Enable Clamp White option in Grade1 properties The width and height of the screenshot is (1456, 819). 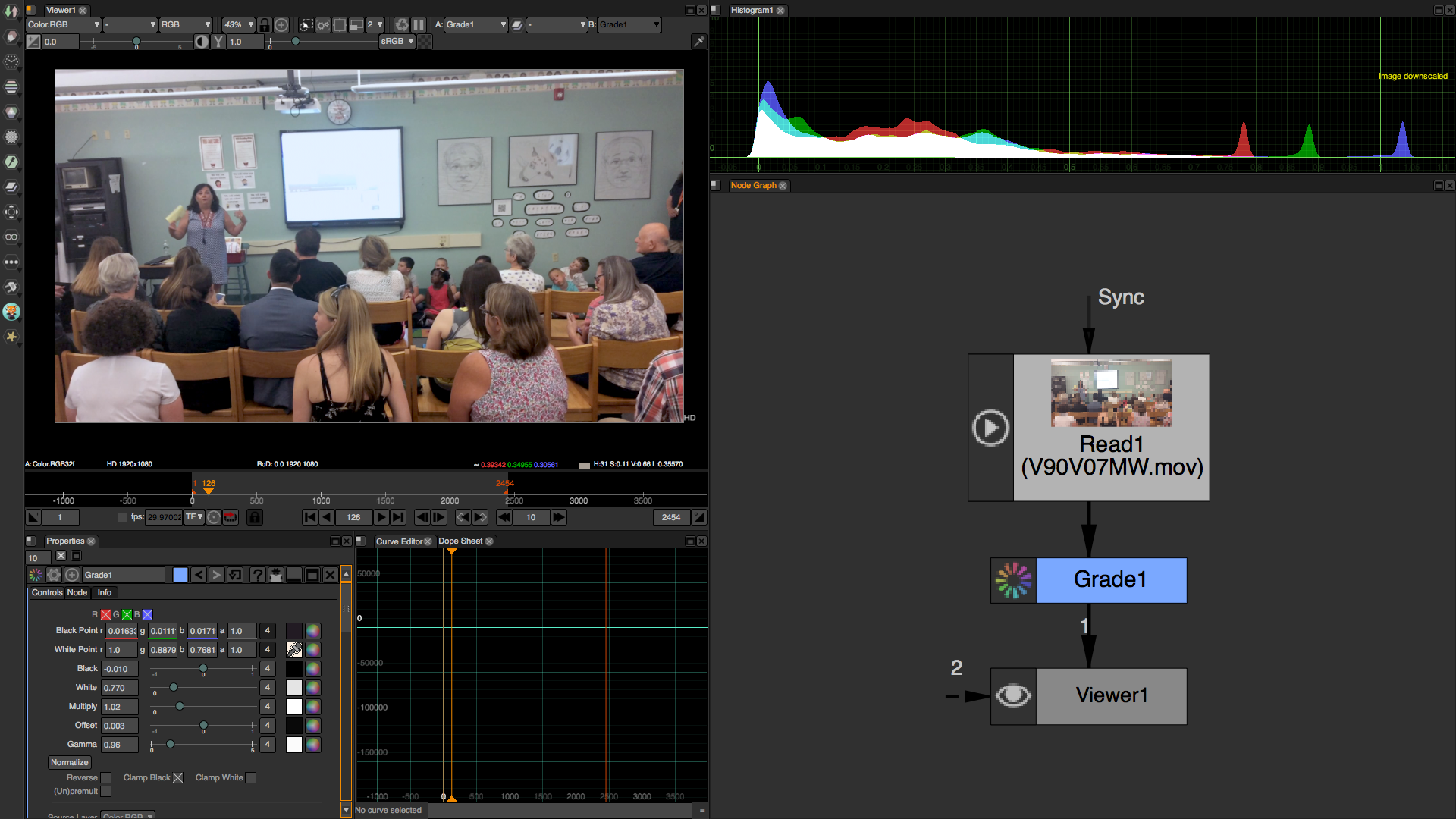pos(251,777)
